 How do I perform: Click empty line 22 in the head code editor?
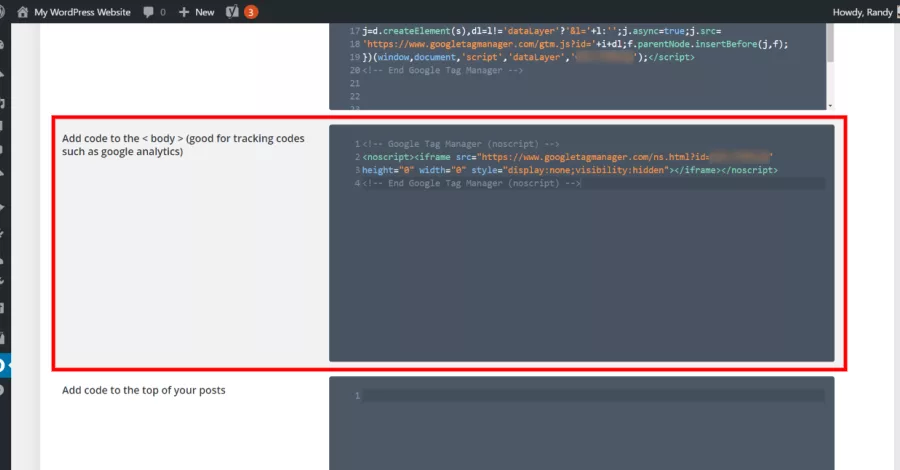pos(593,96)
